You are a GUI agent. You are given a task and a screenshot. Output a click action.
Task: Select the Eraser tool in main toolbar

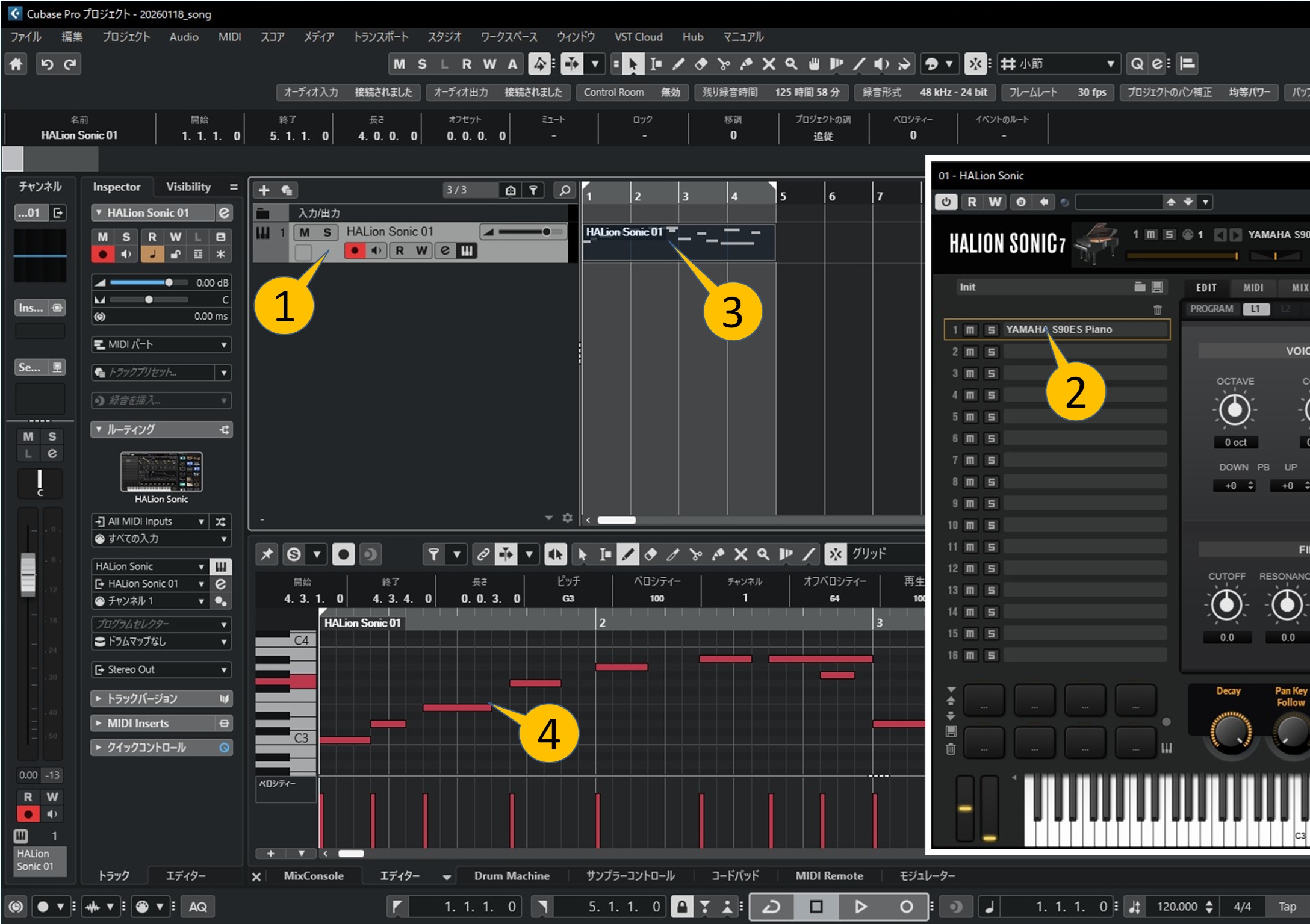[x=701, y=64]
